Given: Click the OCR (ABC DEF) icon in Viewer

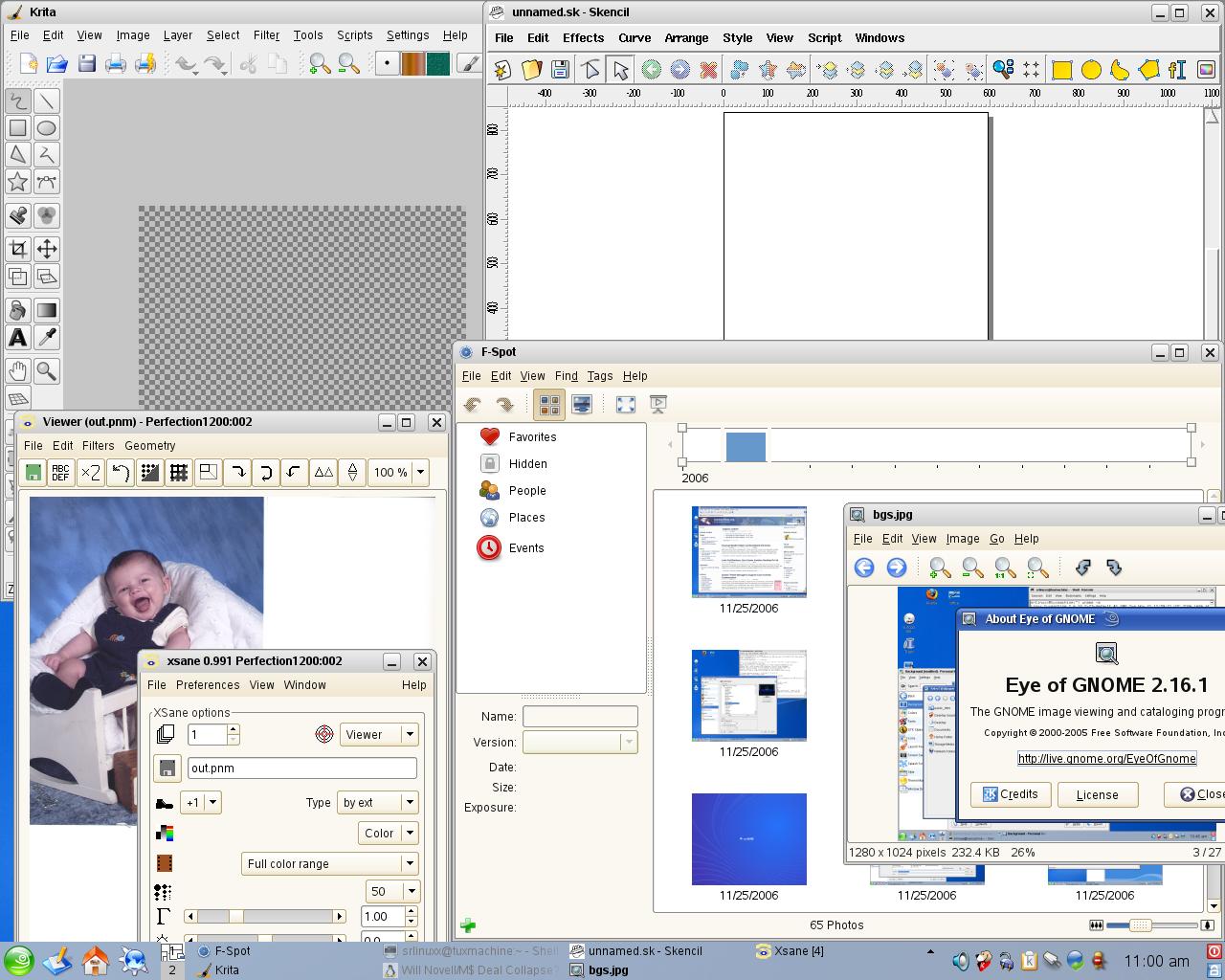Looking at the screenshot, I should click(x=60, y=472).
